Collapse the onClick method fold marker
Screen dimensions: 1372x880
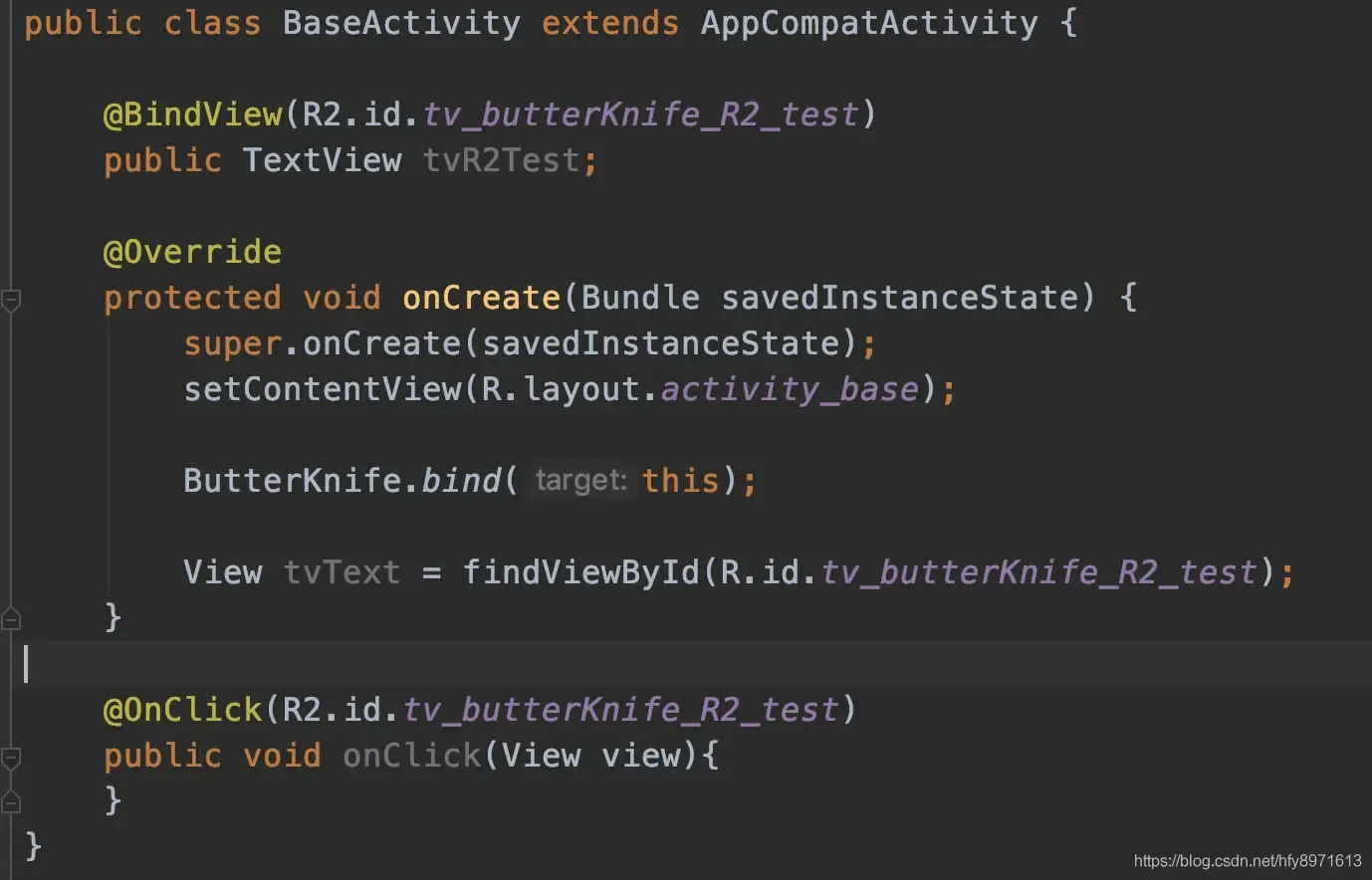(x=11, y=758)
